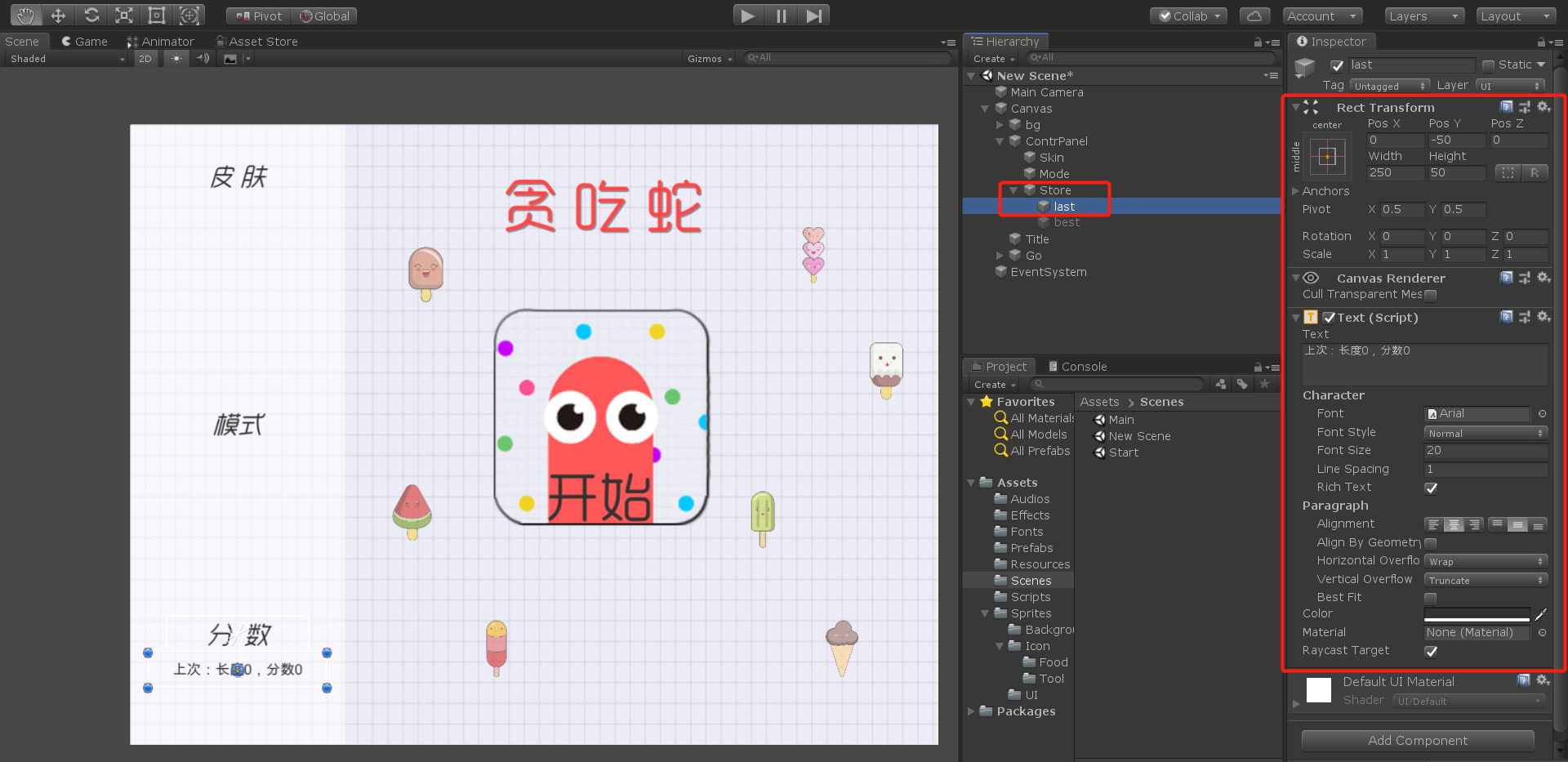
Task: Enable raw edit mode R button
Action: (x=1535, y=172)
